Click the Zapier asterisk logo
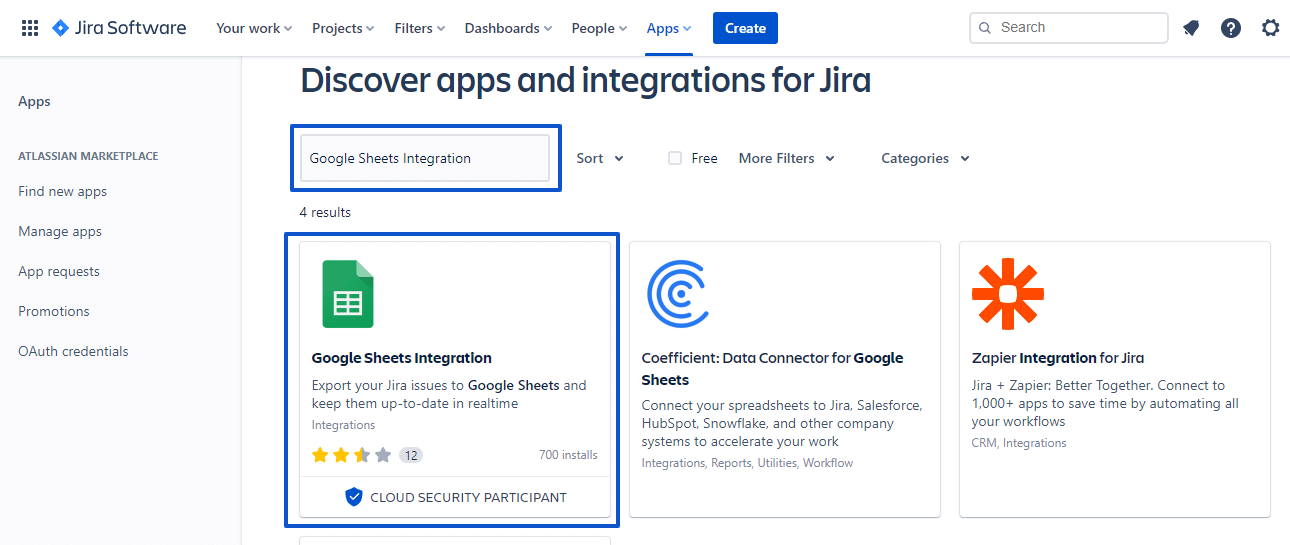Viewport: 1290px width, 545px height. pyautogui.click(x=1008, y=294)
